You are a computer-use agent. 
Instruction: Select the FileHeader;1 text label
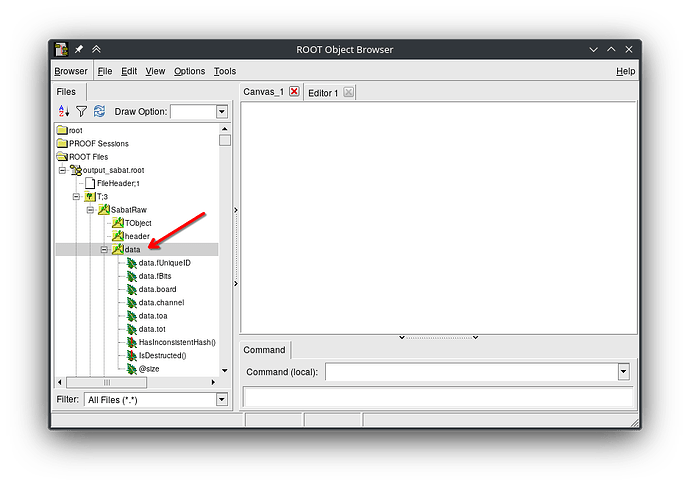(118, 183)
